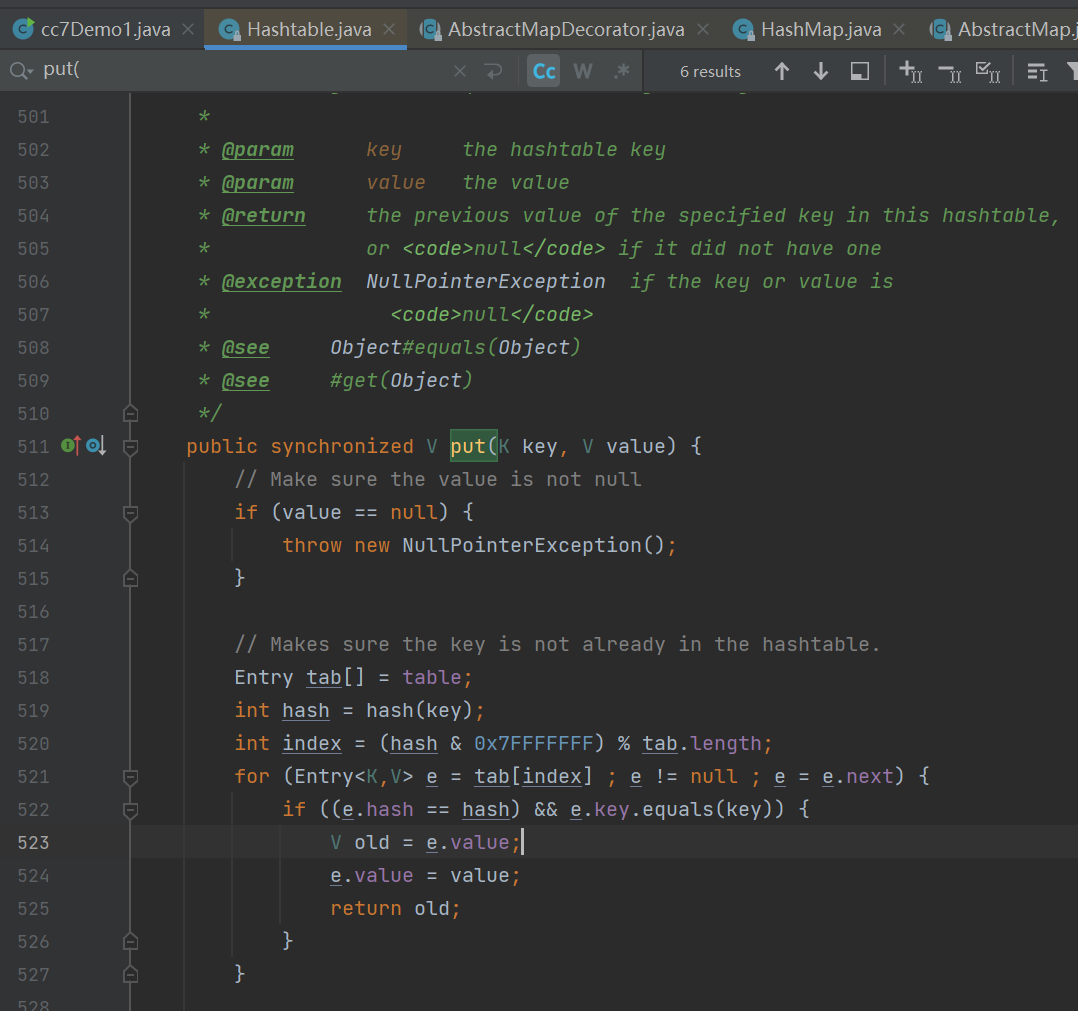Viewport: 1078px width, 1011px height.
Task: Open search results in Find window
Action: click(860, 71)
